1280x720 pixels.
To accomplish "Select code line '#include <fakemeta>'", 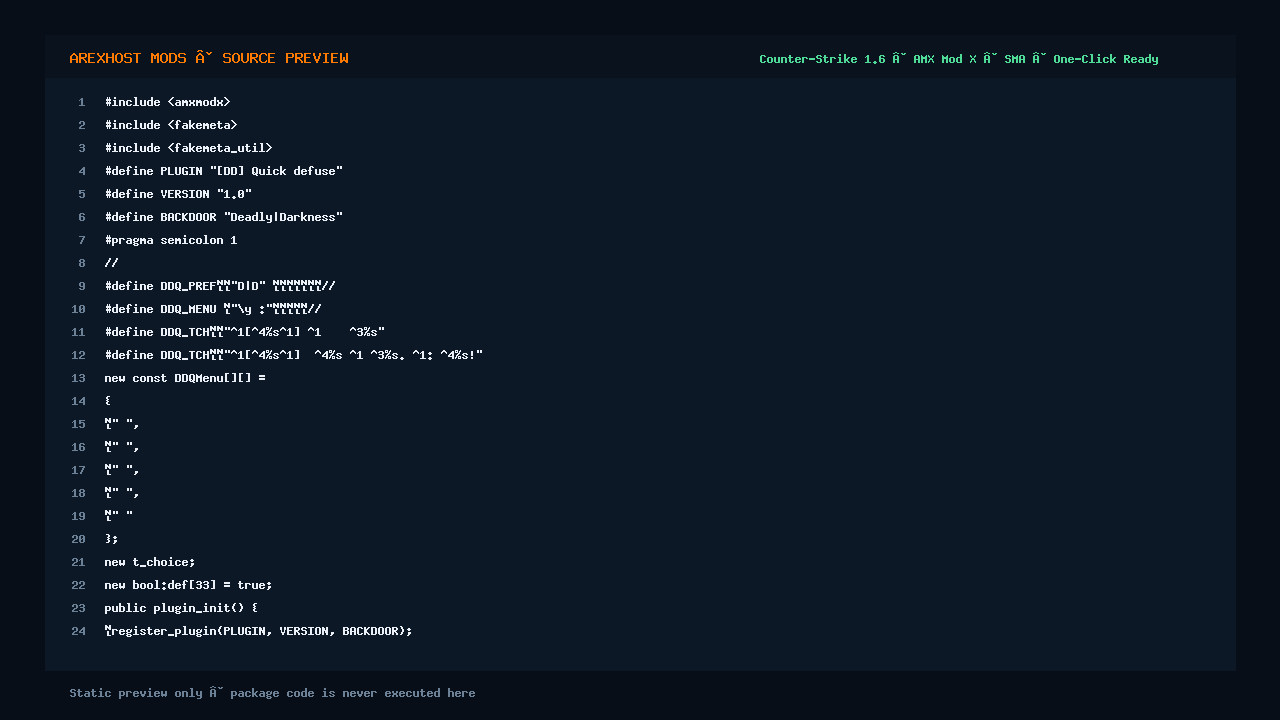I will click(x=171, y=125).
